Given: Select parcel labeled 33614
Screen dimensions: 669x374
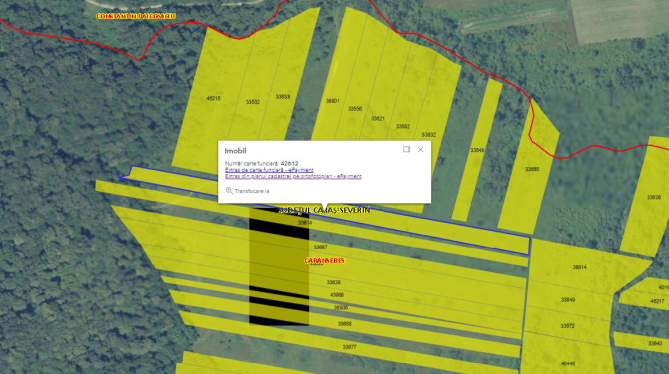Looking at the screenshot, I should point(305,223).
